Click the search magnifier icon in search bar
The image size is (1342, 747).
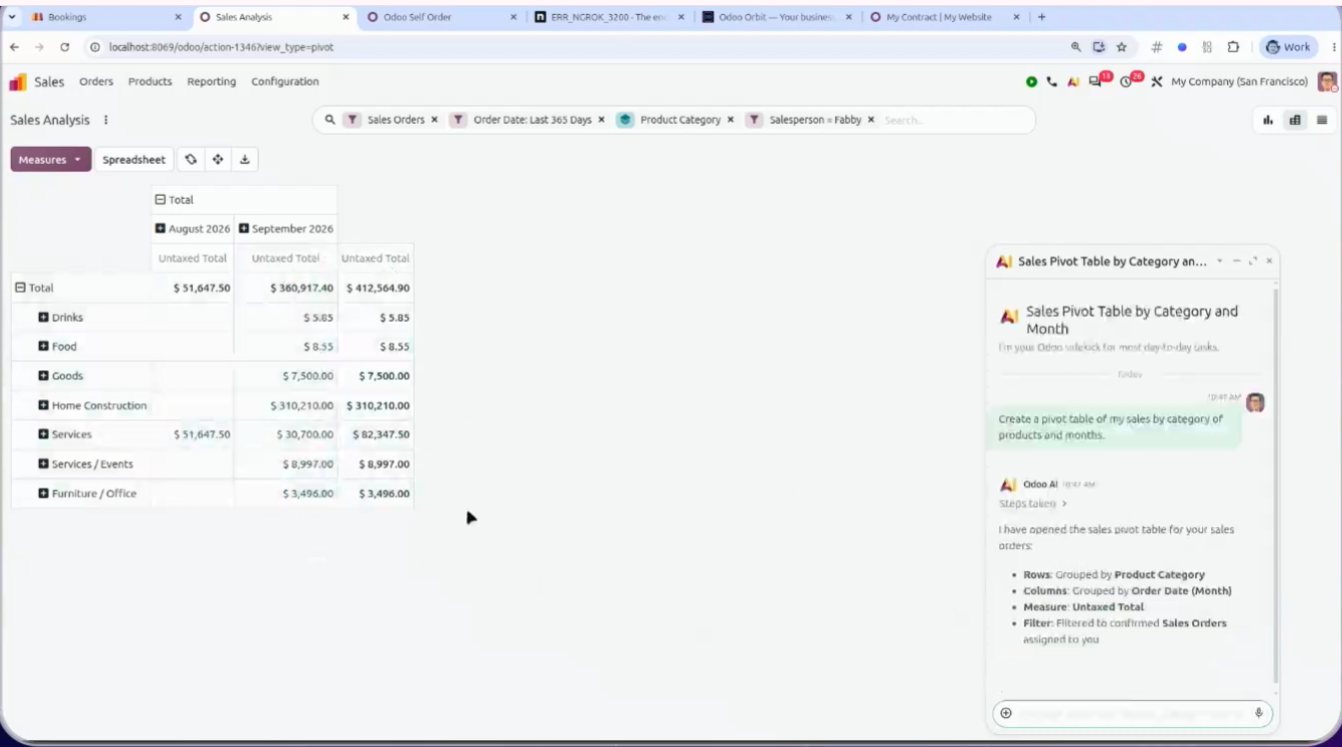[330, 120]
